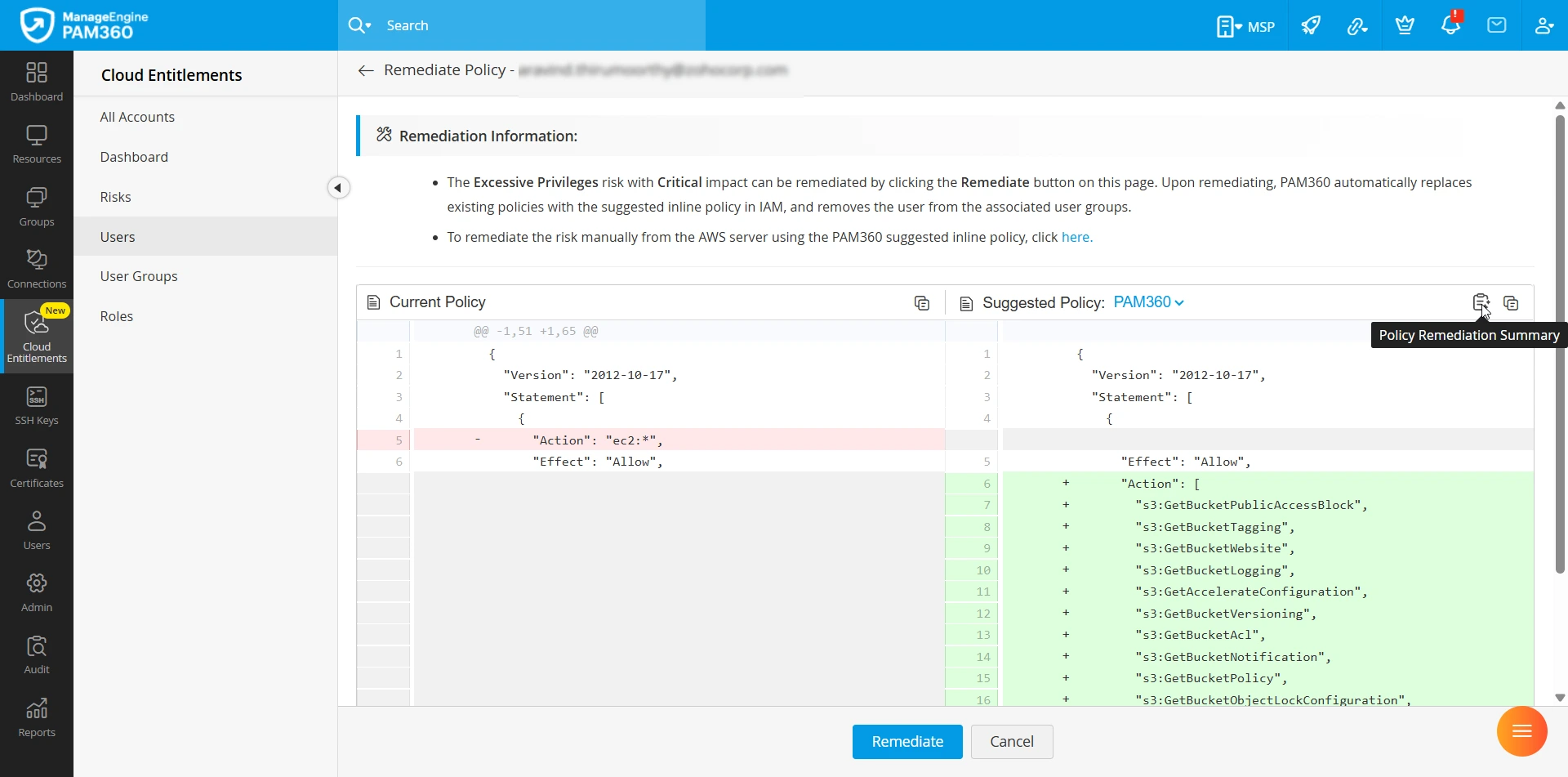
Task: Click the vertical scrollbar down arrow
Action: point(1560,698)
